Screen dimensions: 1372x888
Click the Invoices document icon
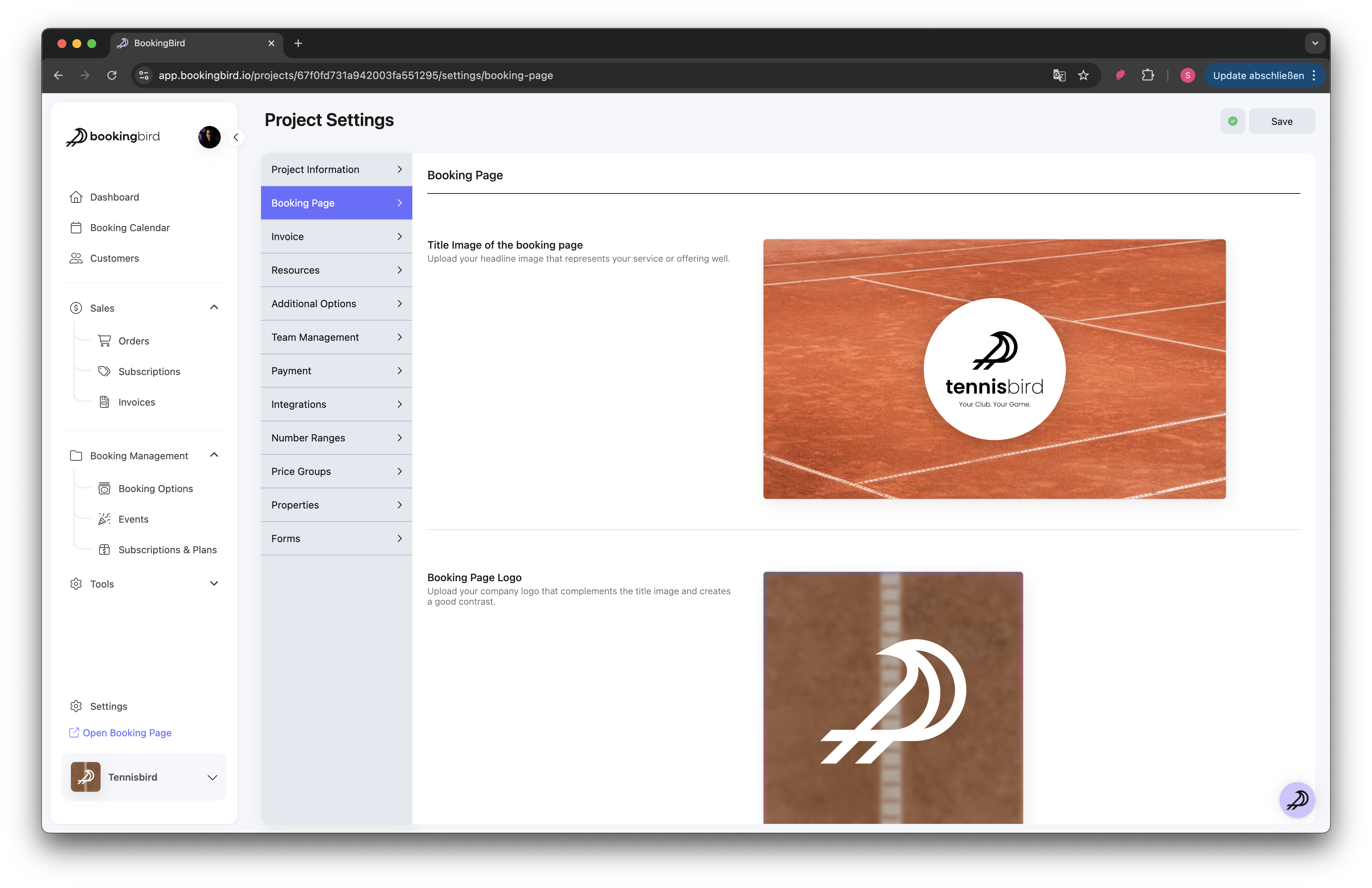pos(104,402)
